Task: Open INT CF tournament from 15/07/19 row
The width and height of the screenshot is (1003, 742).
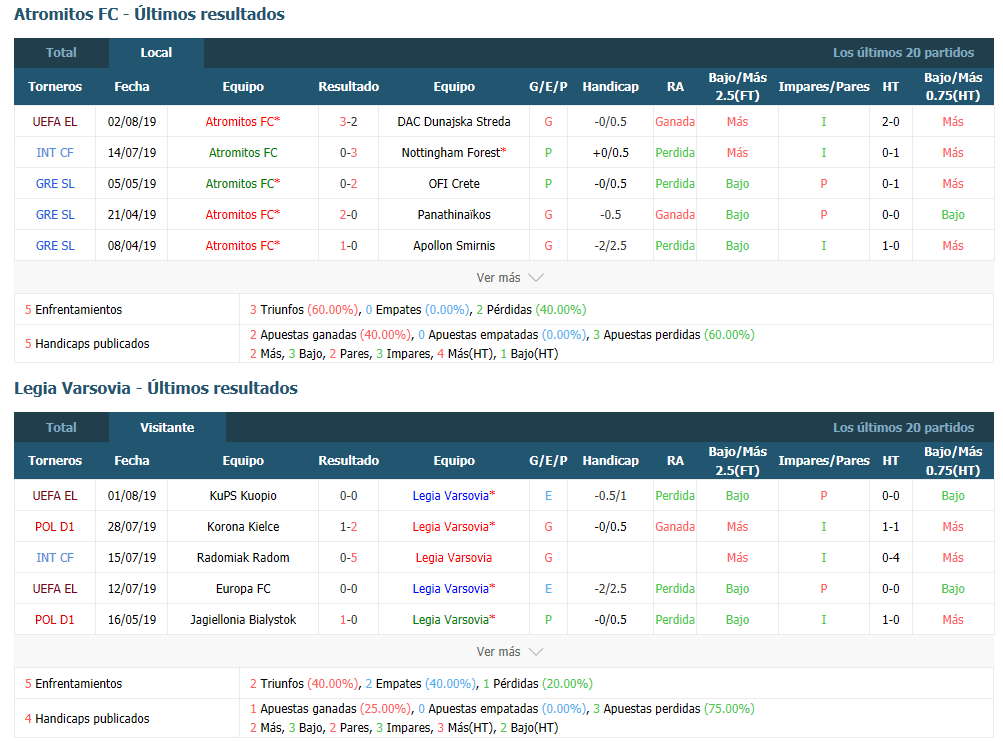Action: click(55, 558)
